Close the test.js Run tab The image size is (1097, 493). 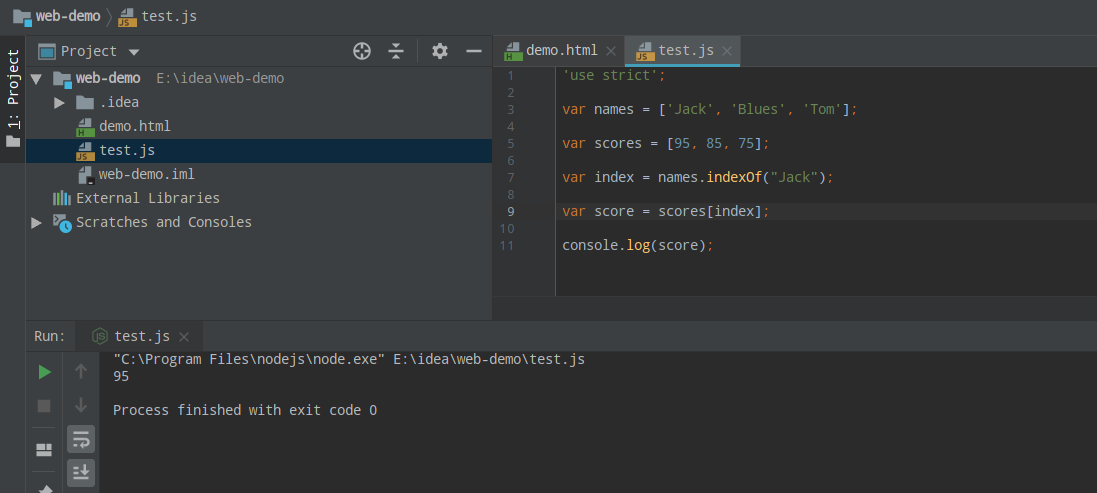pyautogui.click(x=184, y=337)
